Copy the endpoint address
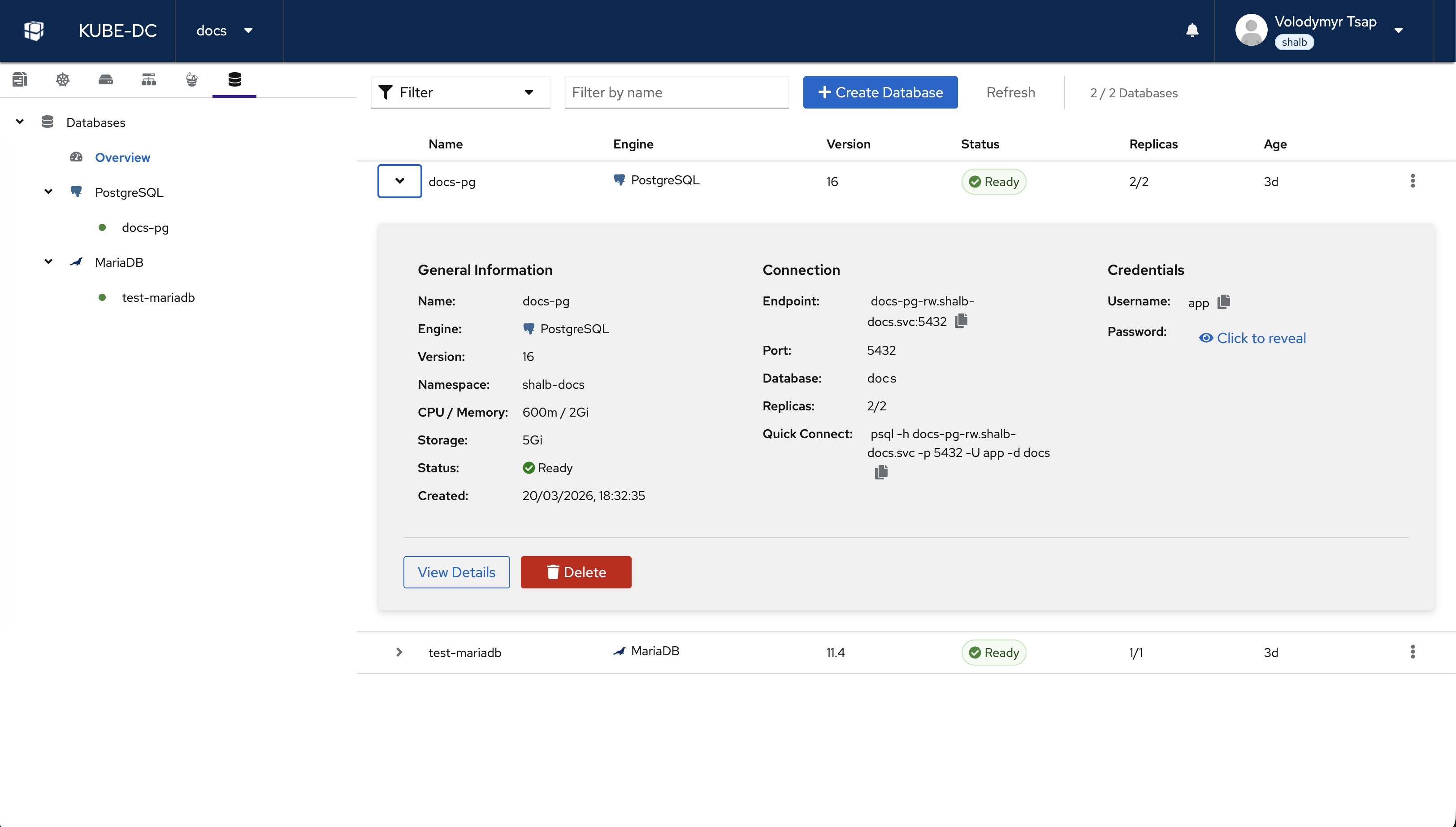This screenshot has height=827, width=1456. pyautogui.click(x=961, y=321)
